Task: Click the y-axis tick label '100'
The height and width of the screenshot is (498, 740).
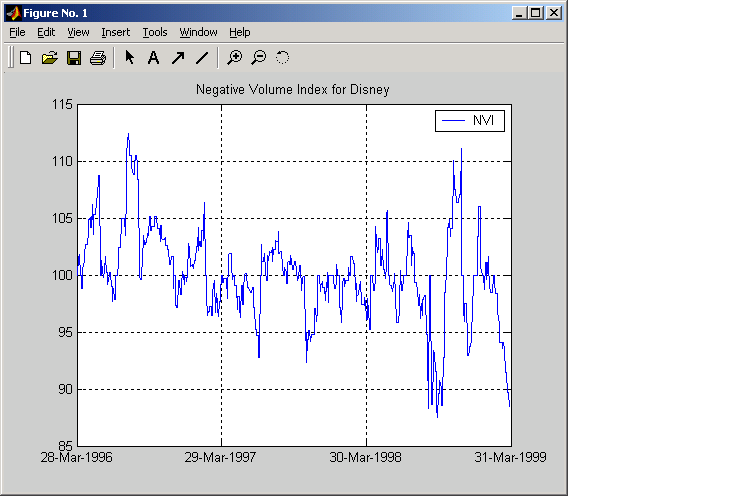Action: [62, 275]
